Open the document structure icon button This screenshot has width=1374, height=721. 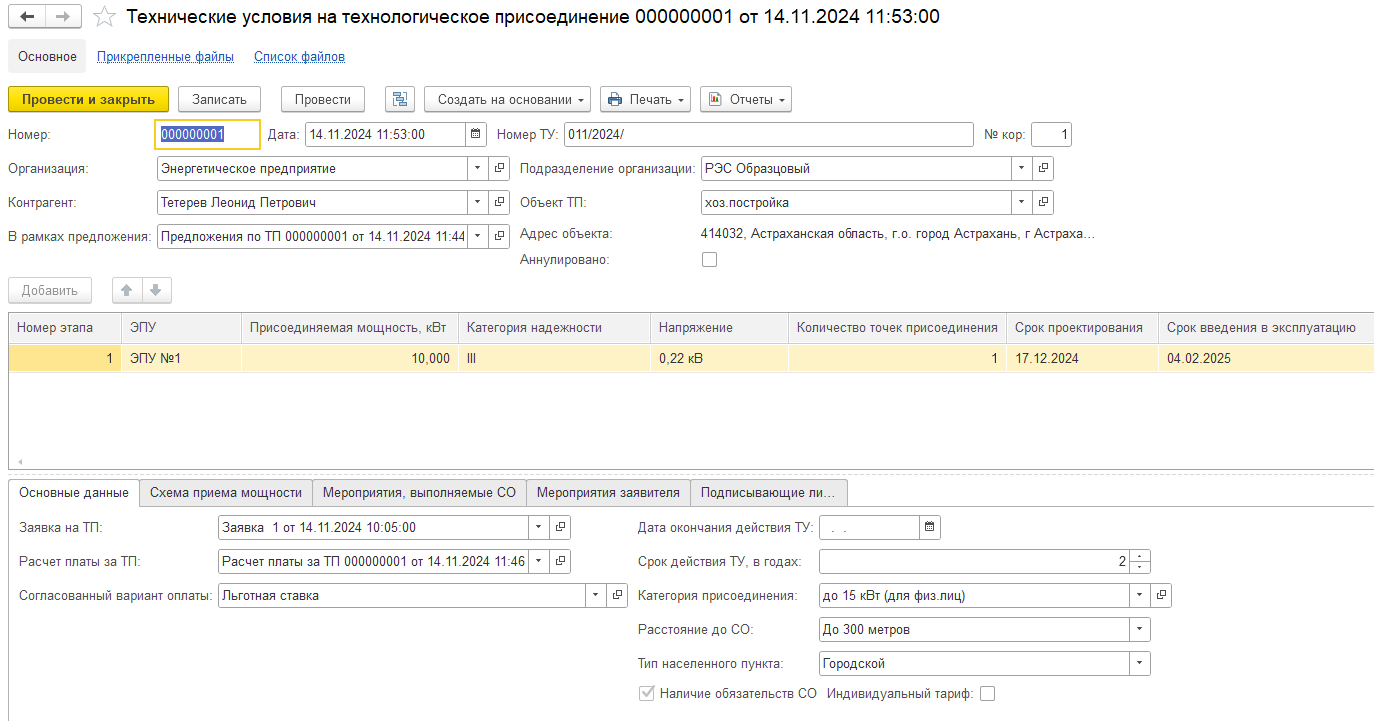click(x=401, y=99)
